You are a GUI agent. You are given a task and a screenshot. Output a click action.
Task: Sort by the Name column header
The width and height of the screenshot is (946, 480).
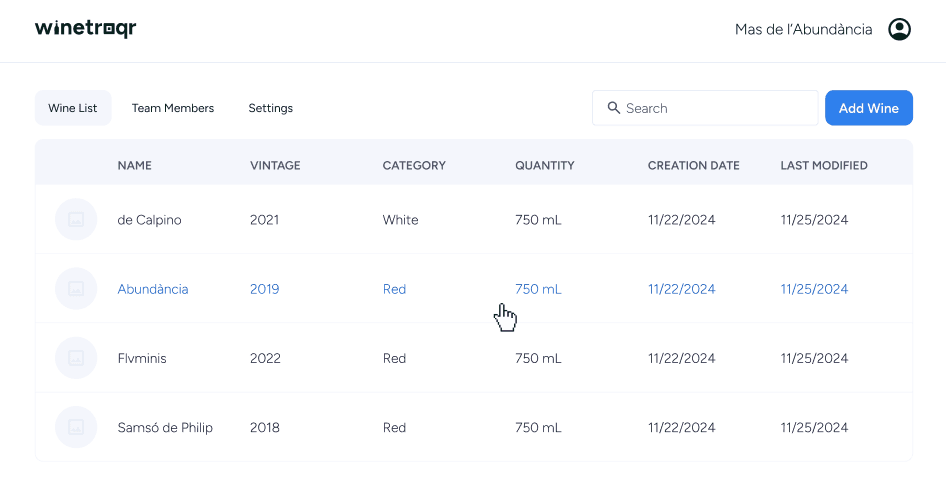pos(134,165)
